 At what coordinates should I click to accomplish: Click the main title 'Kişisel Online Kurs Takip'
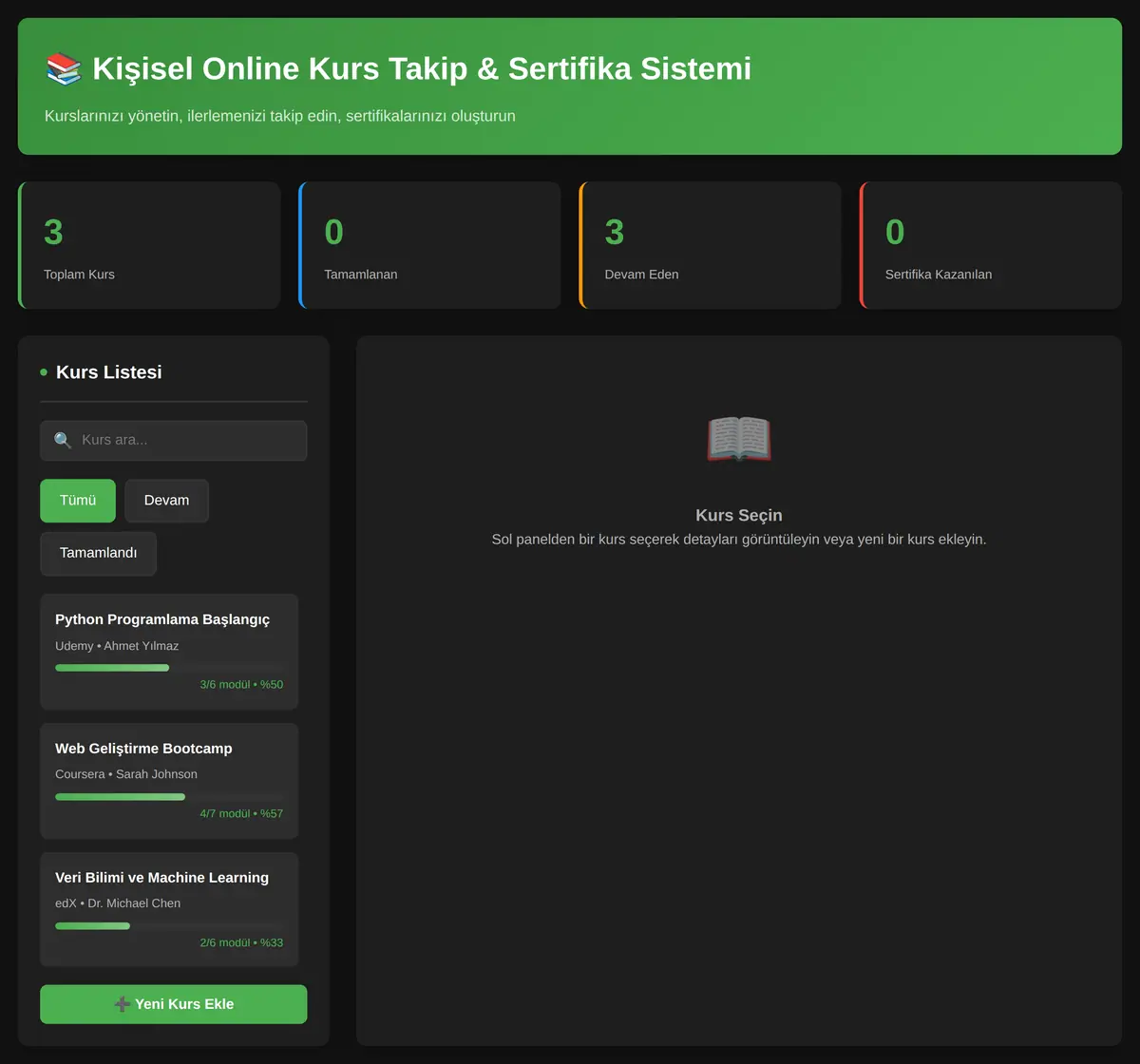click(x=422, y=69)
